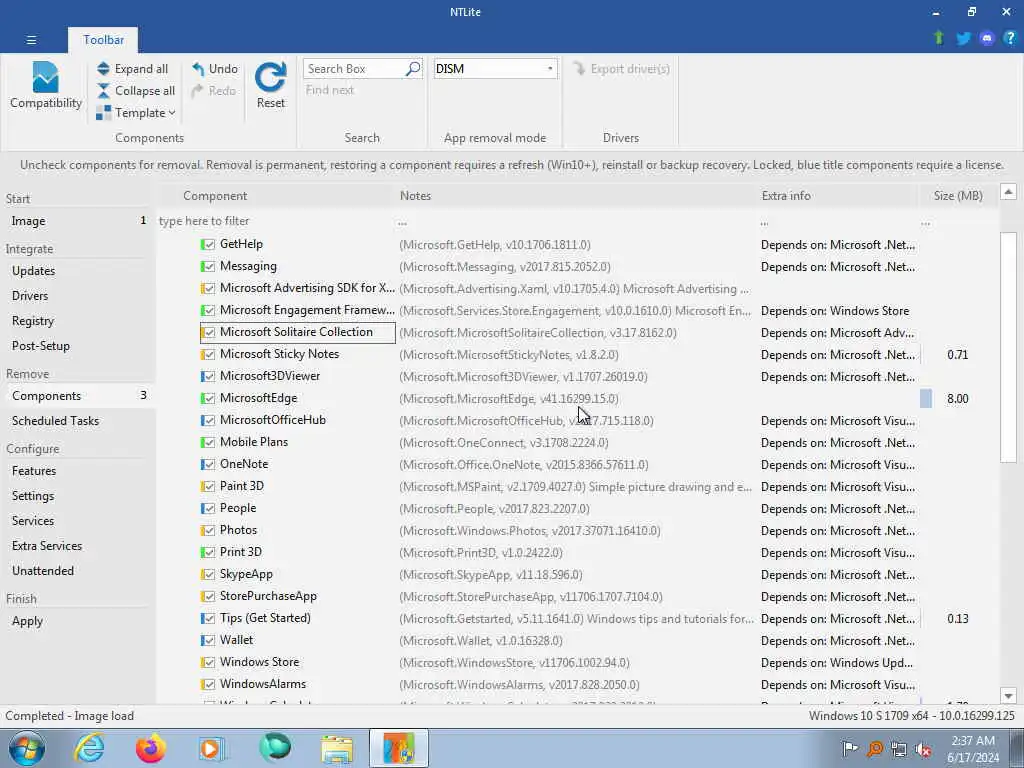Toggle the SkypeApp checkbox
Image resolution: width=1024 pixels, height=768 pixels.
pyautogui.click(x=208, y=575)
